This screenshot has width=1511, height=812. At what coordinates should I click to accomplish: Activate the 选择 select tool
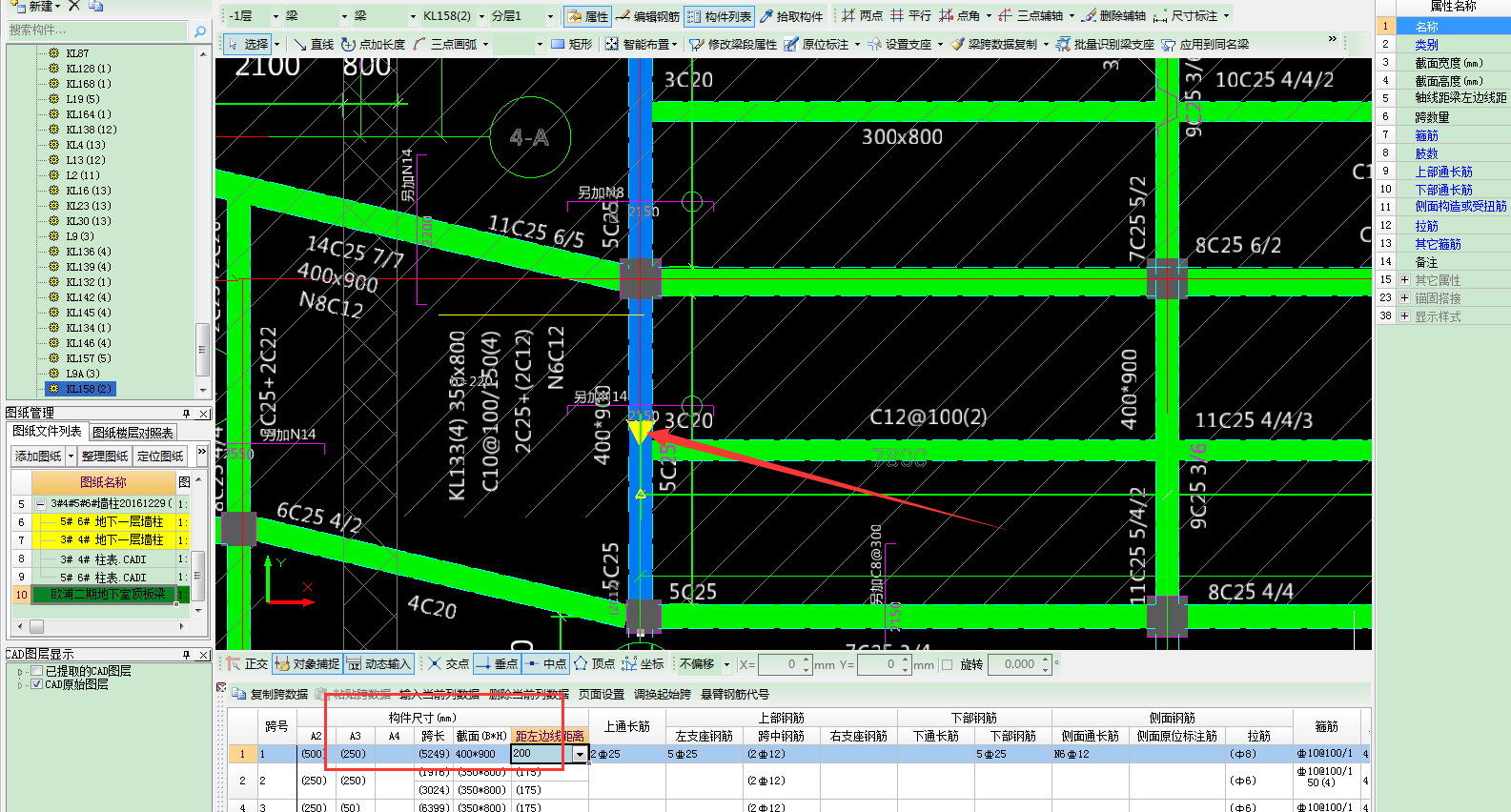248,44
